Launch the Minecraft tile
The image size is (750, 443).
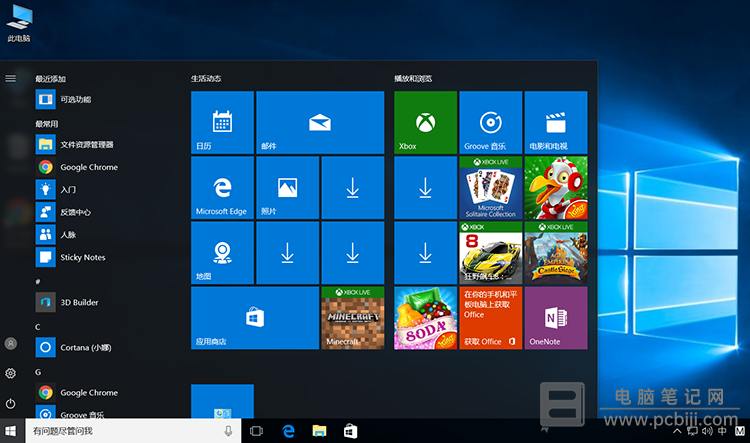pyautogui.click(x=353, y=318)
